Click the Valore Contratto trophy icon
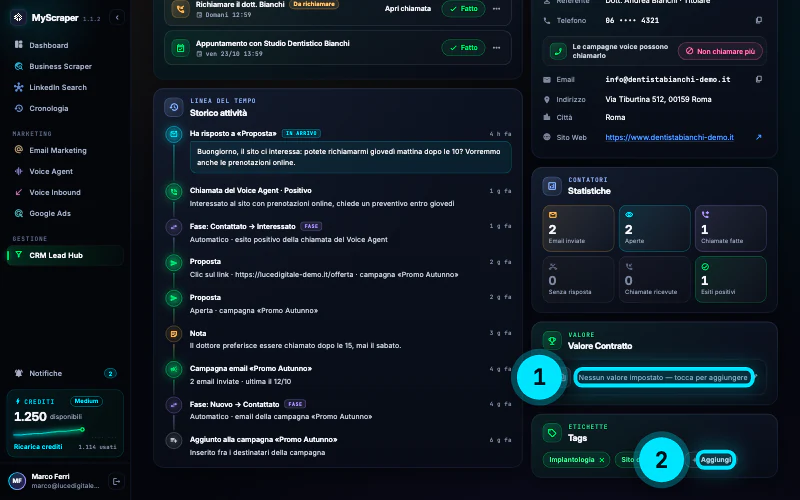This screenshot has height=500, width=800. pos(552,341)
